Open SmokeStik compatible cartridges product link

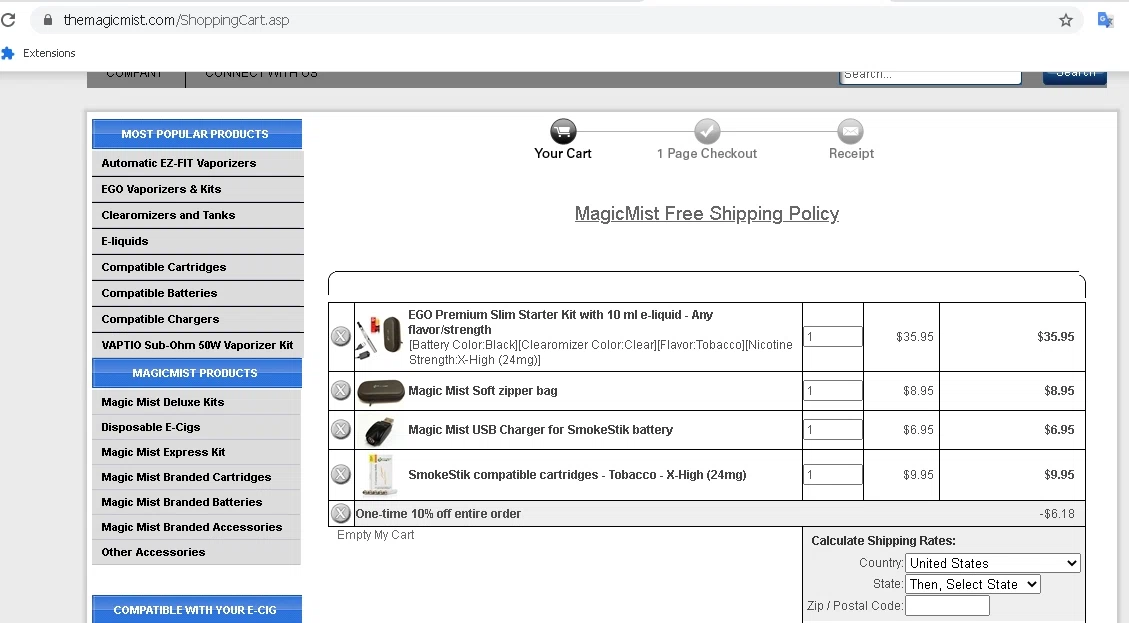pyautogui.click(x=577, y=475)
